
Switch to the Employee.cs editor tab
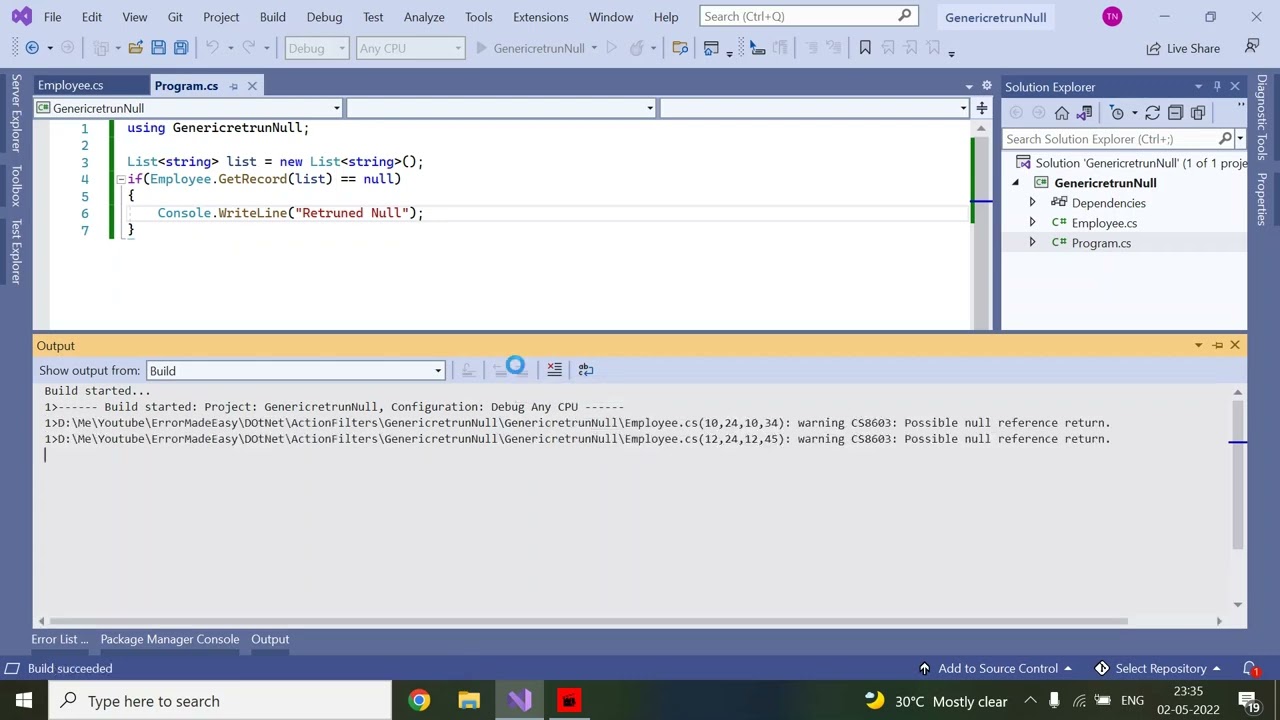70,86
